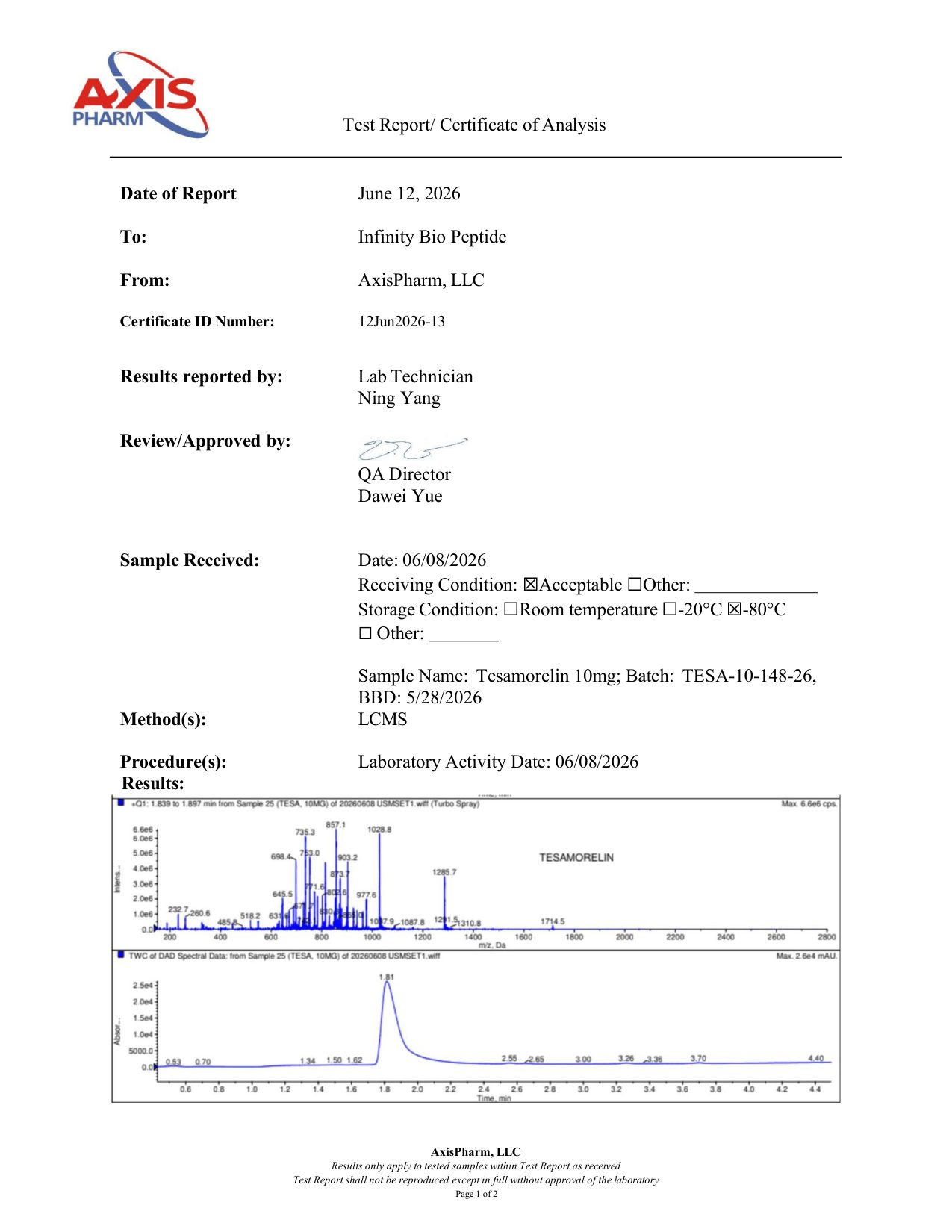
Task: Check the Room temperature storage checkbox
Action: pyautogui.click(x=510, y=609)
